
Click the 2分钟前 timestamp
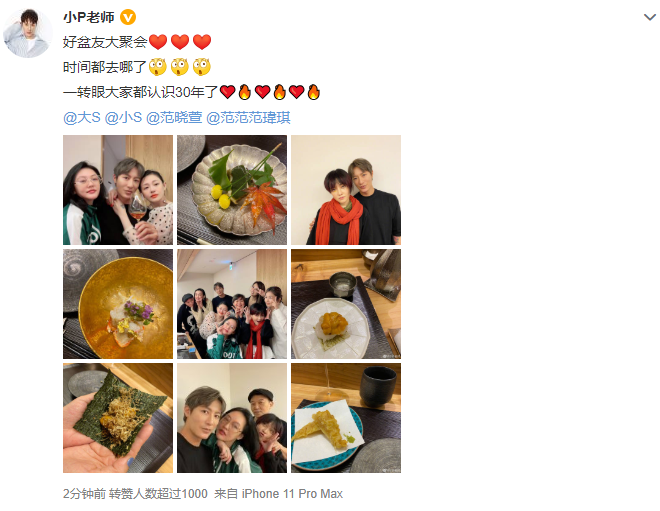(x=84, y=493)
